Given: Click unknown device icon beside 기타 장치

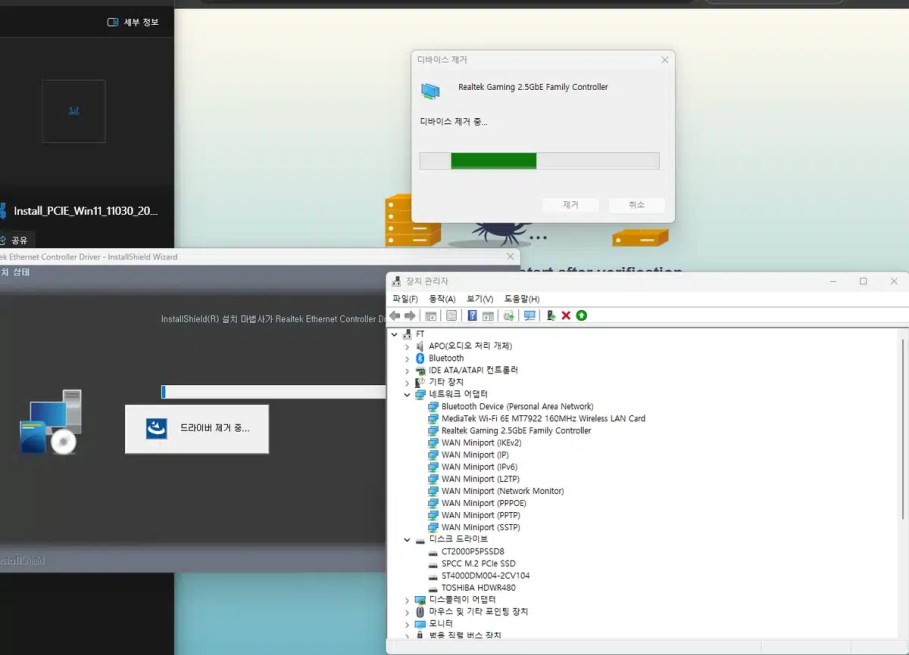Looking at the screenshot, I should tap(420, 383).
